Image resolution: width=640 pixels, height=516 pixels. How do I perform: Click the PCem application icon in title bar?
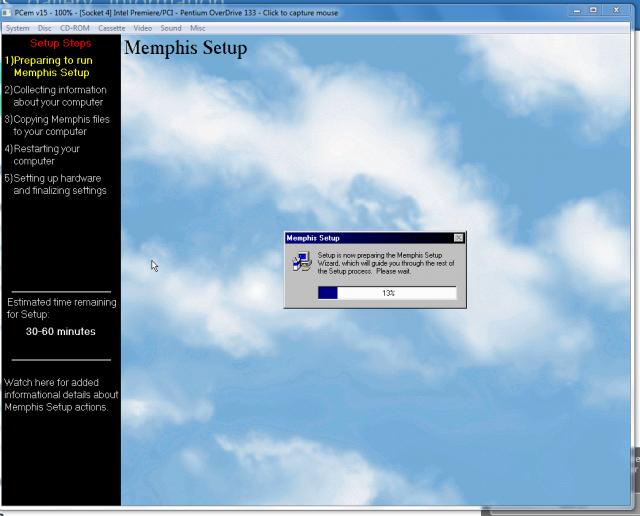(6, 13)
